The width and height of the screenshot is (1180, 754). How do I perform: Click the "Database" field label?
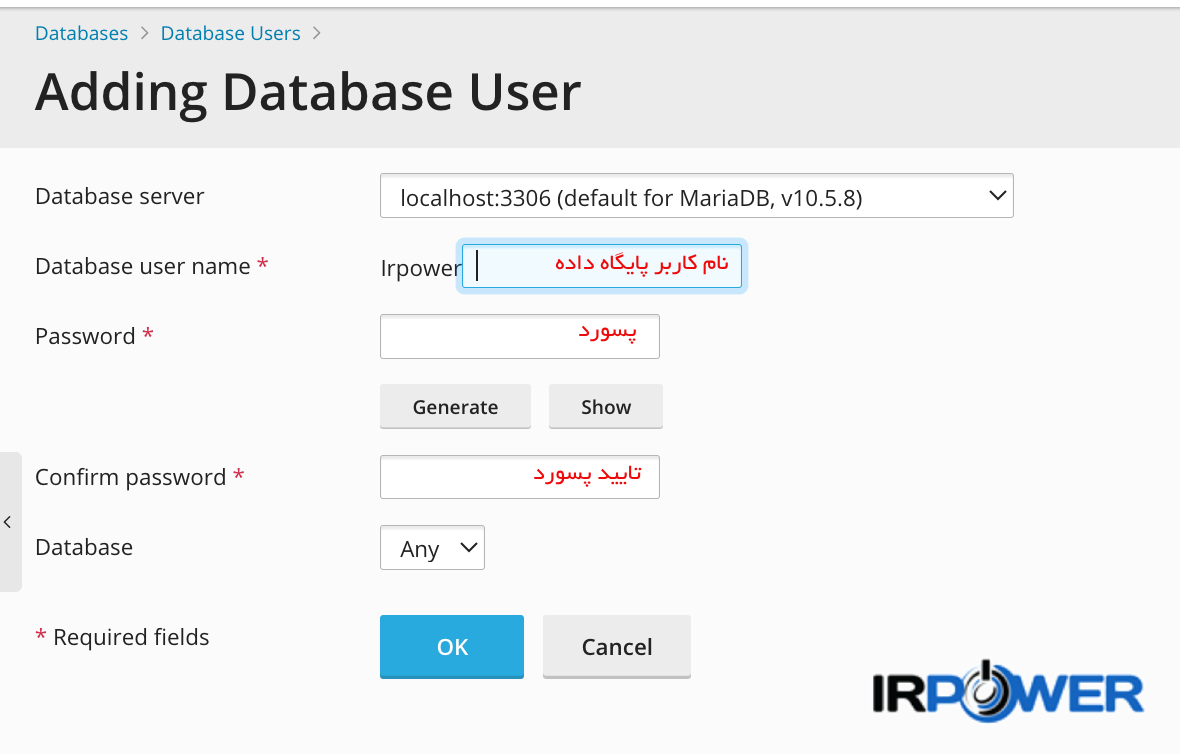[84, 547]
